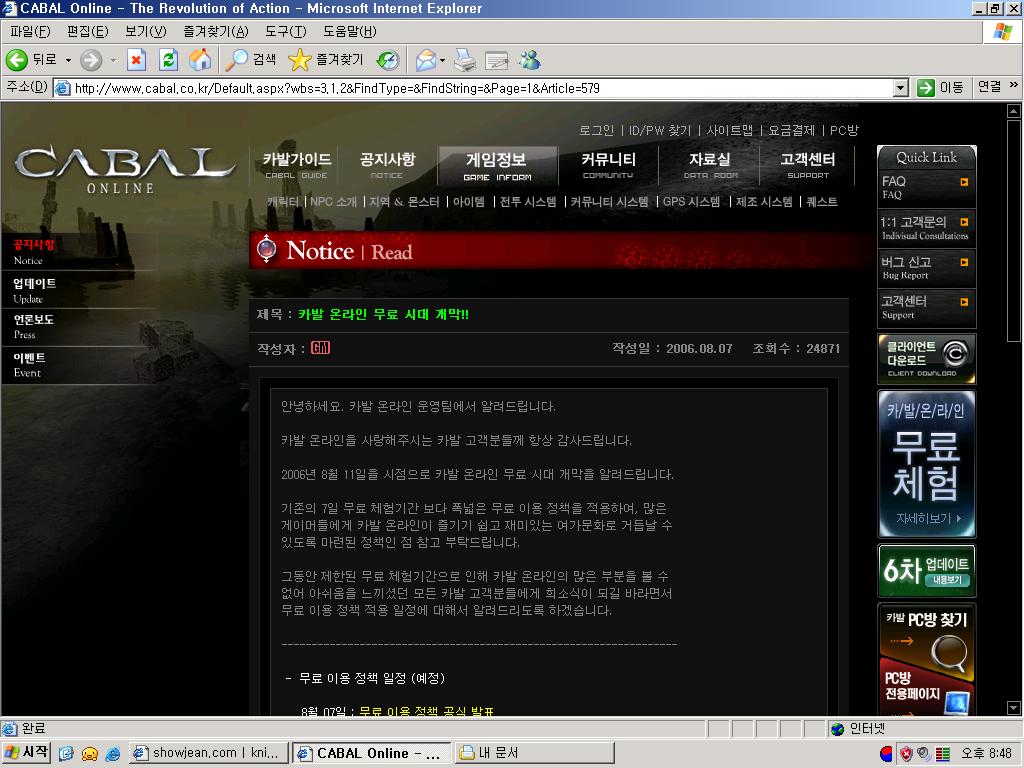Image resolution: width=1024 pixels, height=768 pixels.
Task: Open the 요금결제 payment link
Action: [792, 131]
